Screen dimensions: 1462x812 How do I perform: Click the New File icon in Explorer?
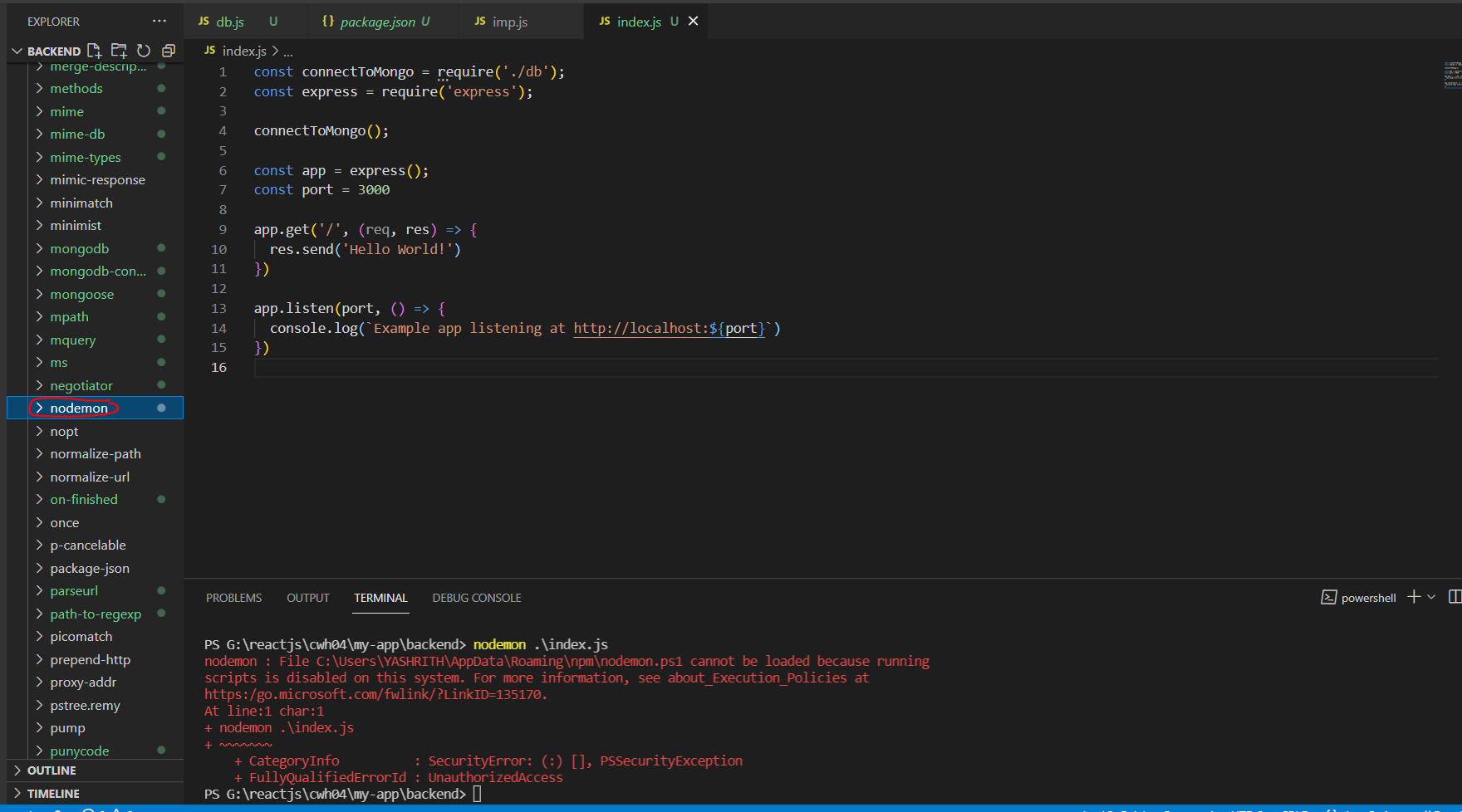(x=94, y=51)
